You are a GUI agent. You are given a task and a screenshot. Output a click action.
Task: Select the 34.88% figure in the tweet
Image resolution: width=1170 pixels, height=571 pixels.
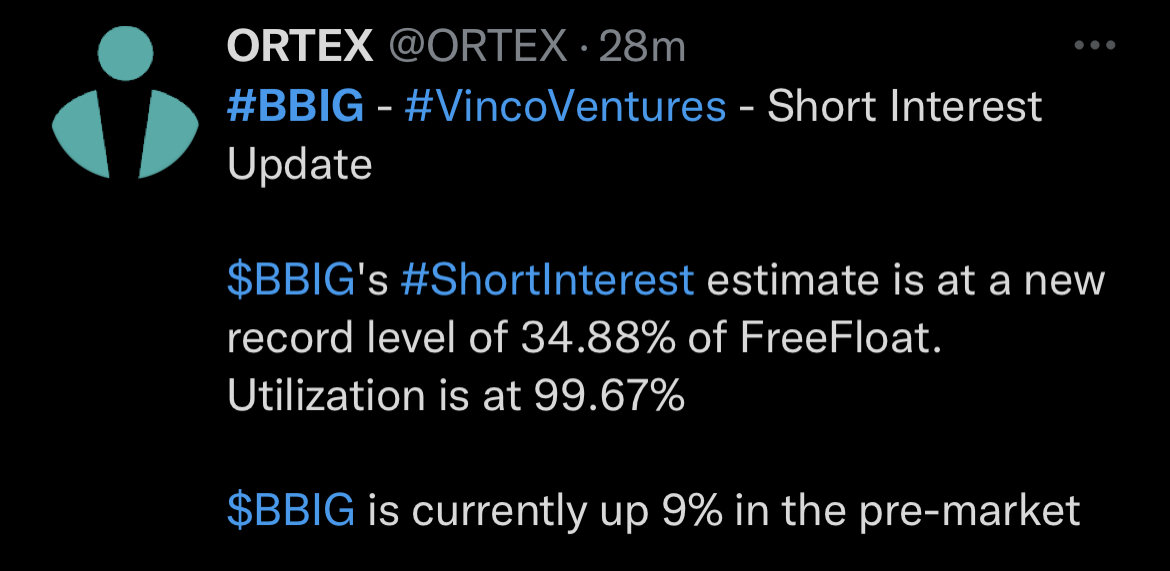tap(598, 339)
